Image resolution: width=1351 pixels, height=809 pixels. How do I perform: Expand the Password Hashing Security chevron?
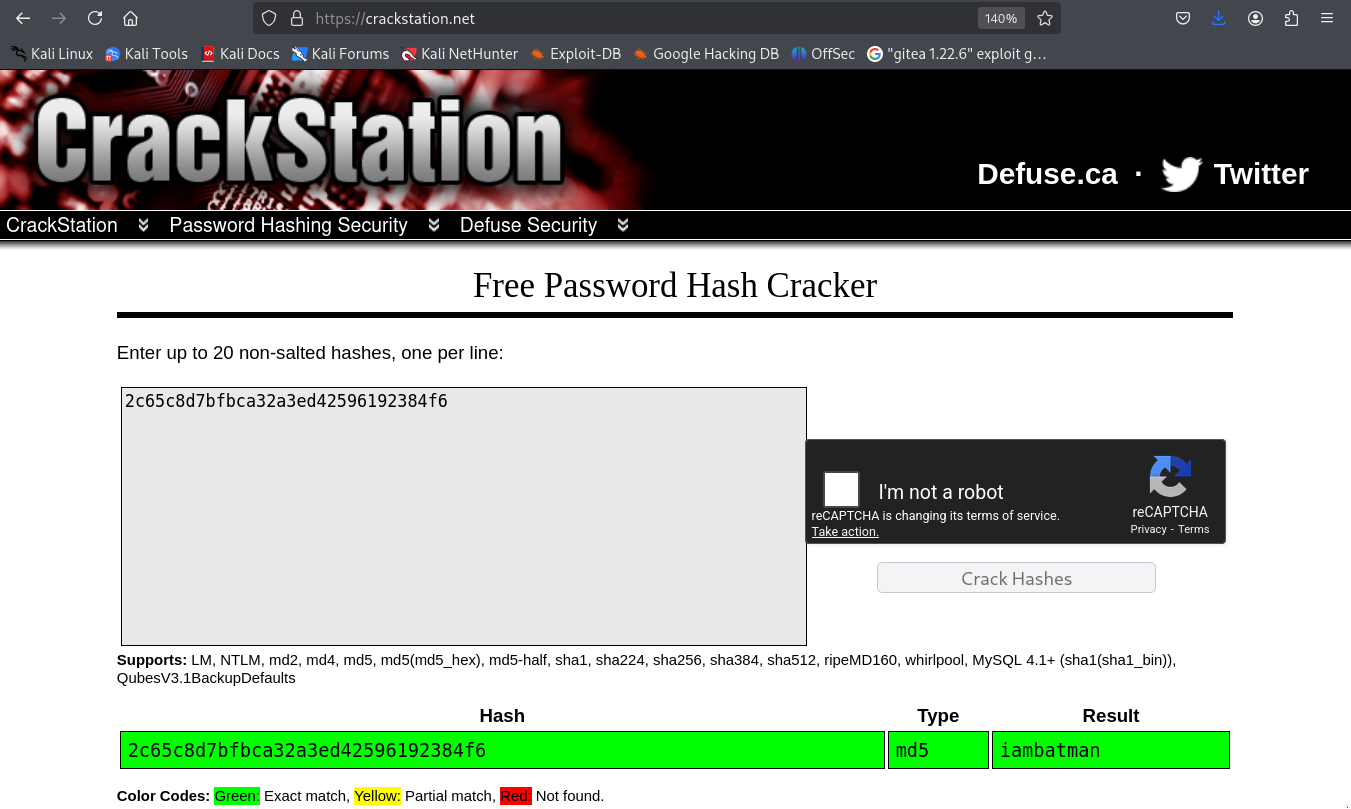(x=433, y=225)
